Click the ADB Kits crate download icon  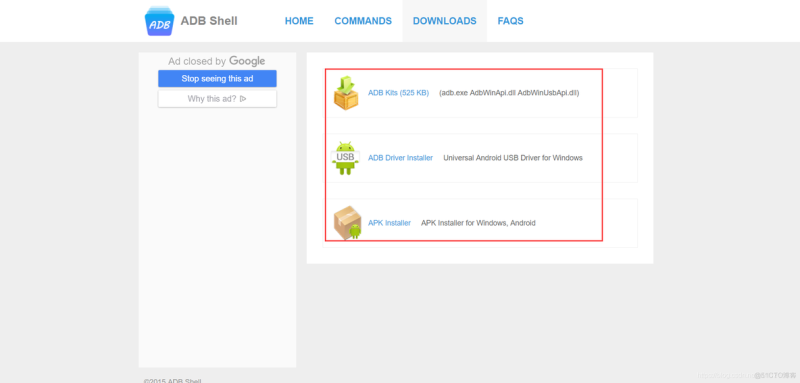pos(346,92)
